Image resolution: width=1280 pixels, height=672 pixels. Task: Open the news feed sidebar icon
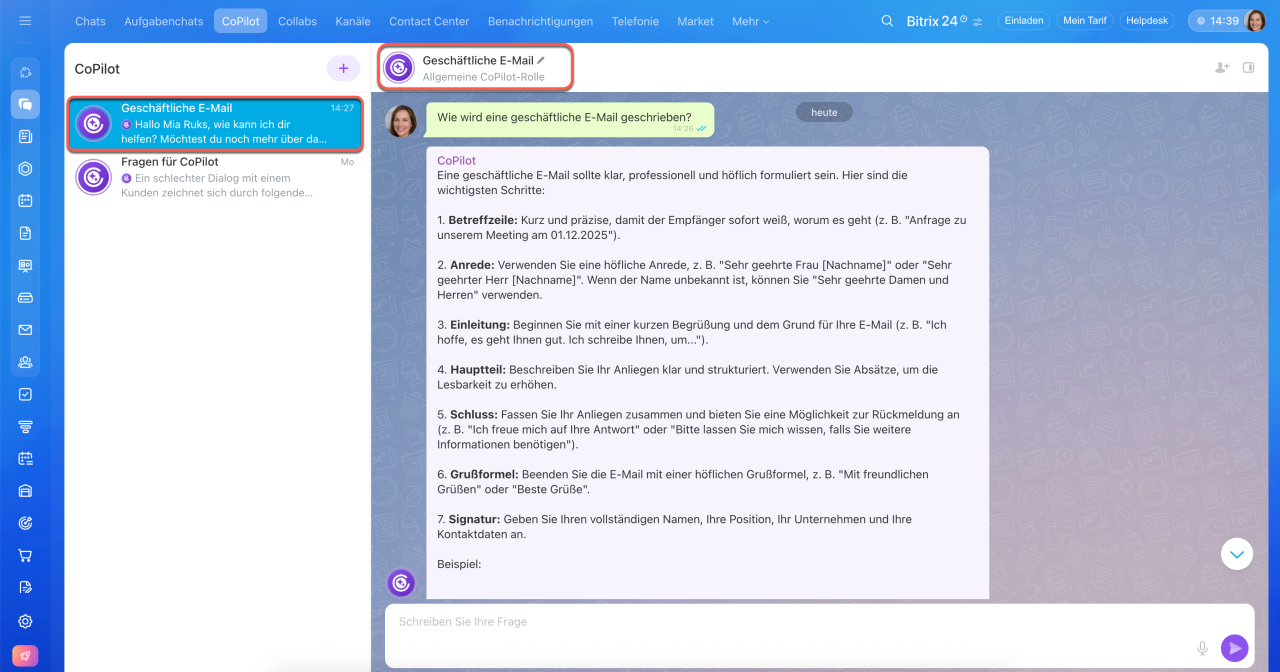coord(25,136)
